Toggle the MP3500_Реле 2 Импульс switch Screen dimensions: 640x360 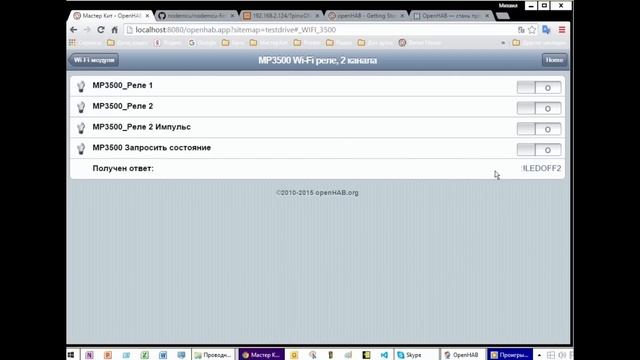[x=539, y=129]
